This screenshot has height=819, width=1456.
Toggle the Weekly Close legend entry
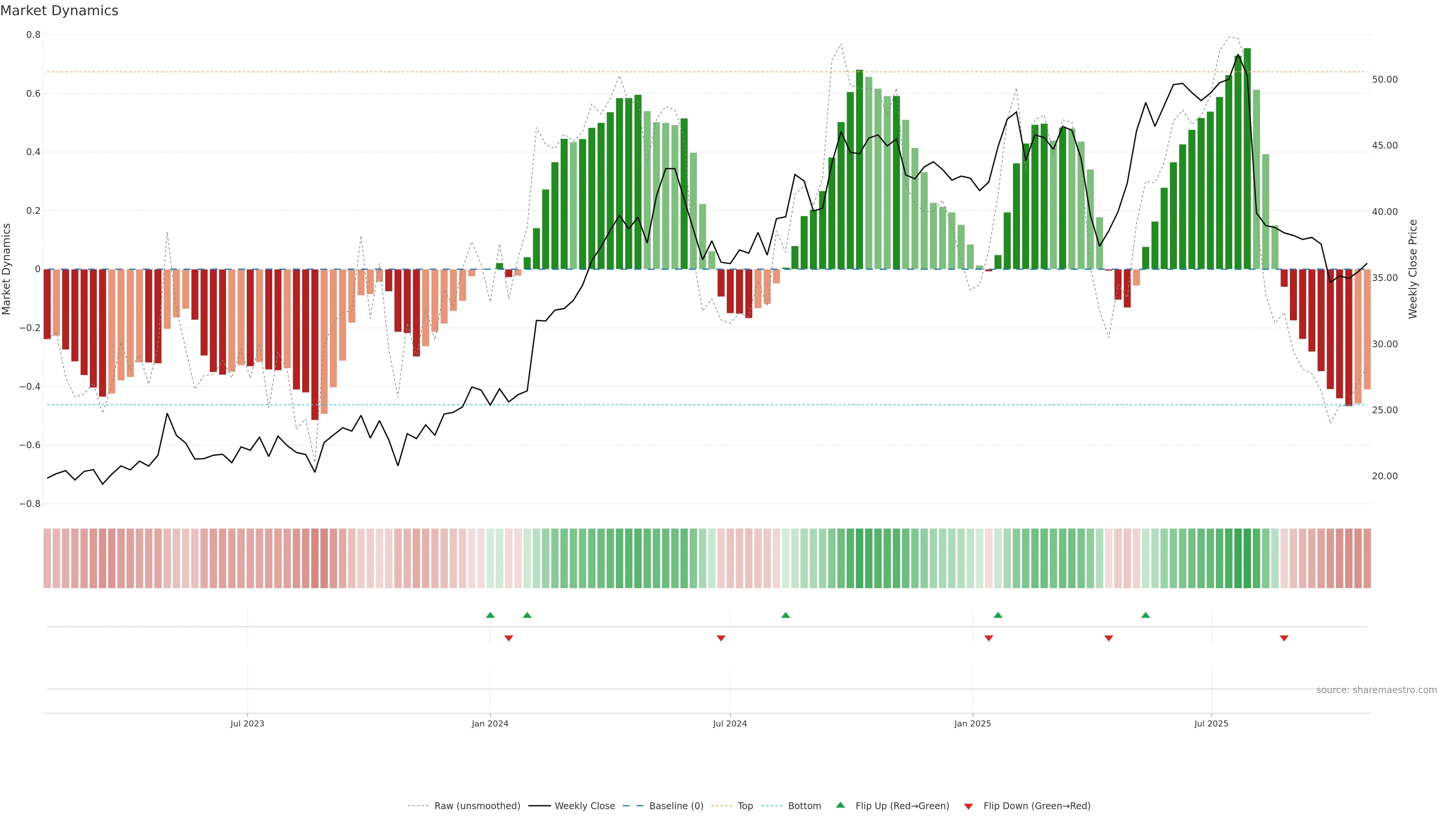coord(584,806)
